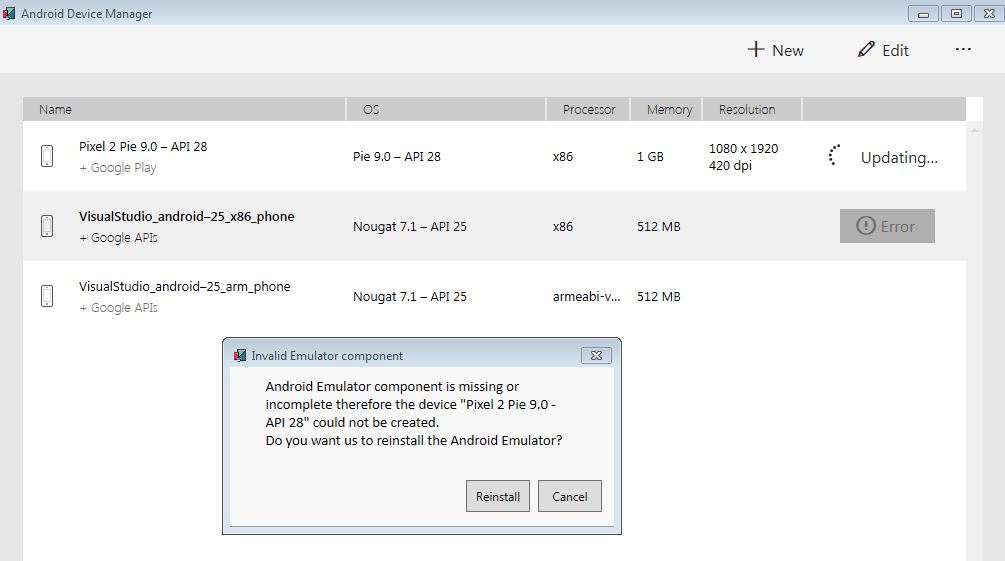Click 'armeabi-v...' processor cell

click(586, 296)
